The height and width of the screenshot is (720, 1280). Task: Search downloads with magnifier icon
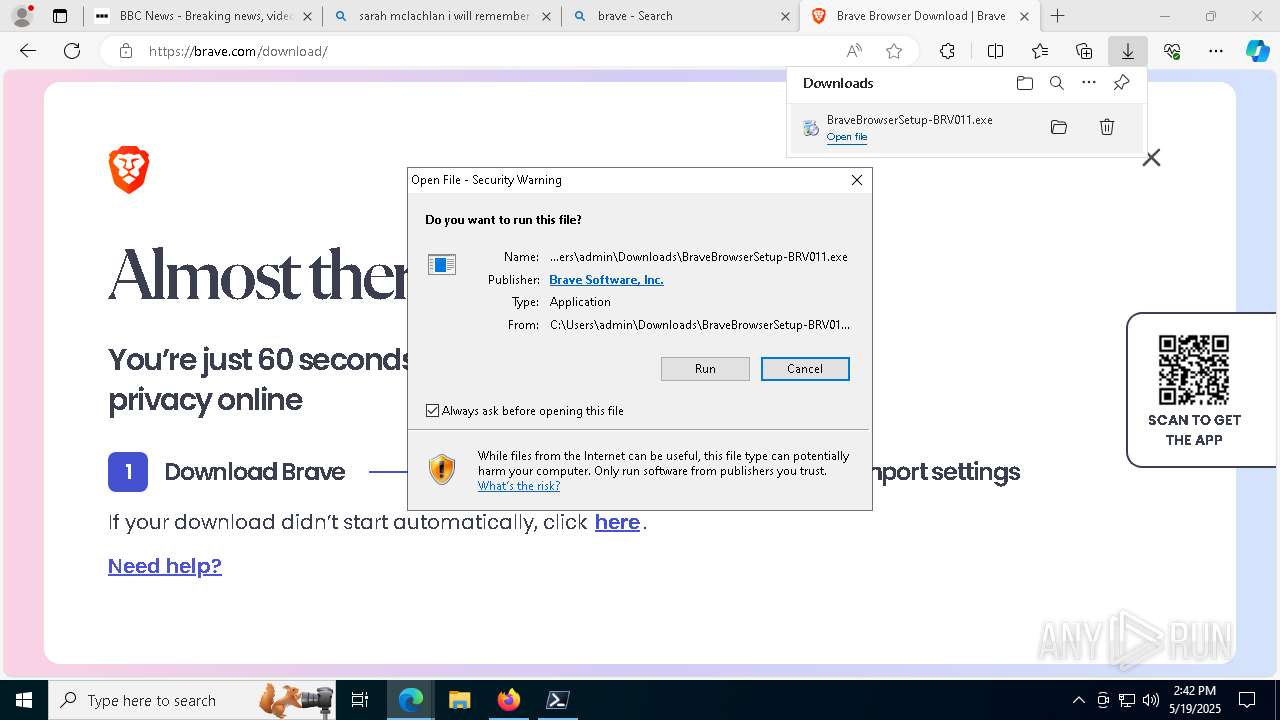tap(1057, 83)
